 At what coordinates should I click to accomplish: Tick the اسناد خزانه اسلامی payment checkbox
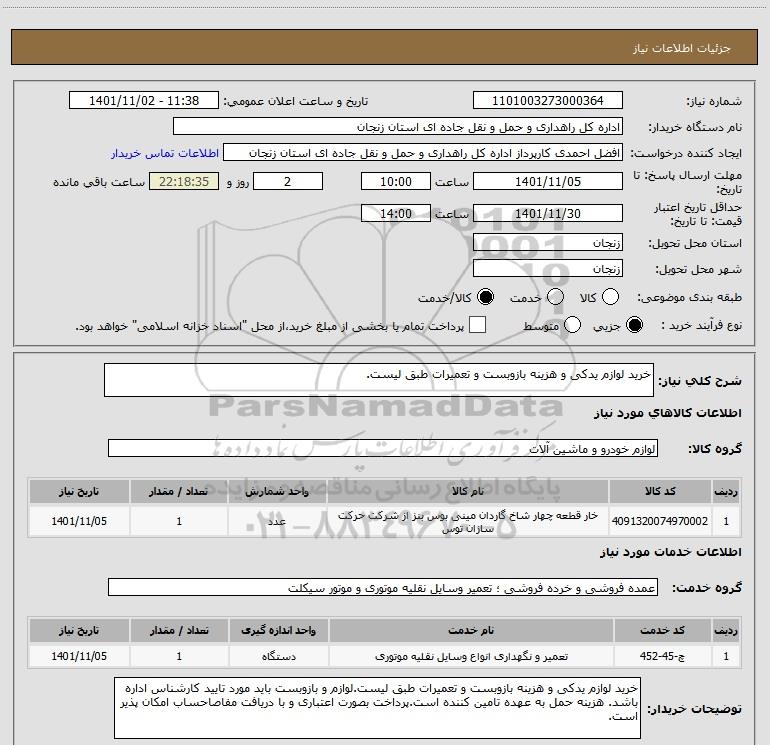[x=477, y=325]
